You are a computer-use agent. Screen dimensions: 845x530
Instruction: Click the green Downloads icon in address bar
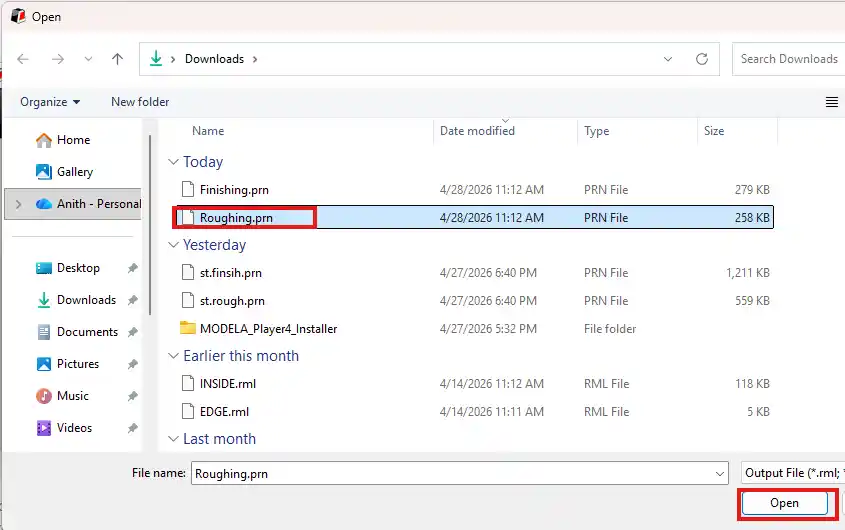pos(156,58)
